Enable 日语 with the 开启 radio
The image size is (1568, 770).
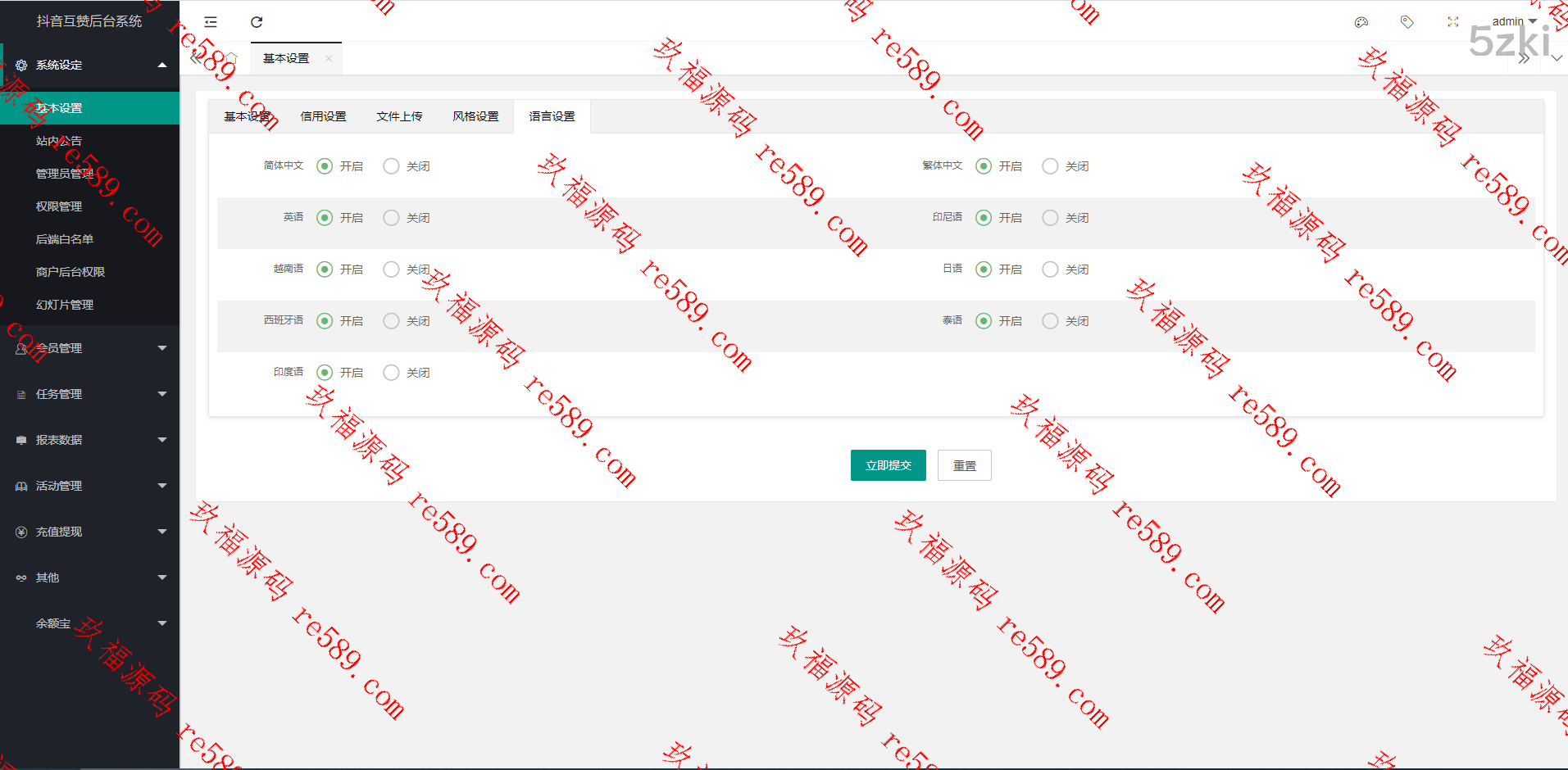(984, 269)
